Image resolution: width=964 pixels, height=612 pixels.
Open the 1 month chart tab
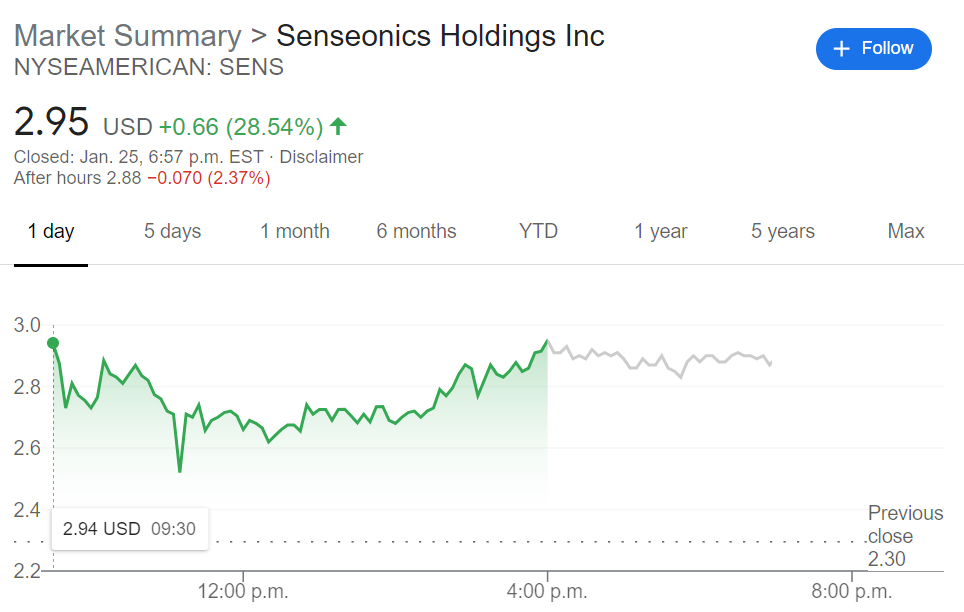(295, 232)
